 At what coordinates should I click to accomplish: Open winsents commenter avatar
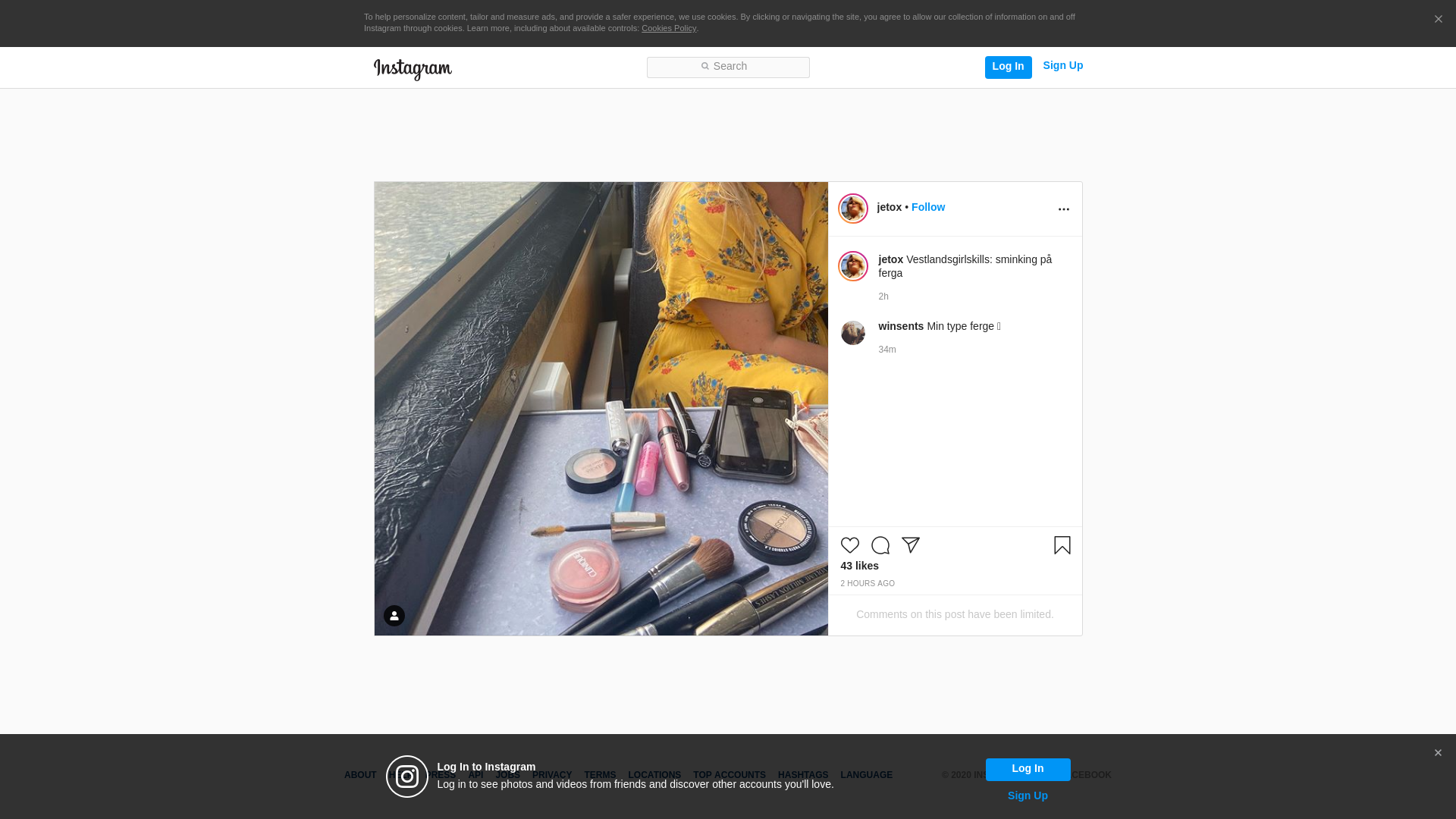point(852,333)
